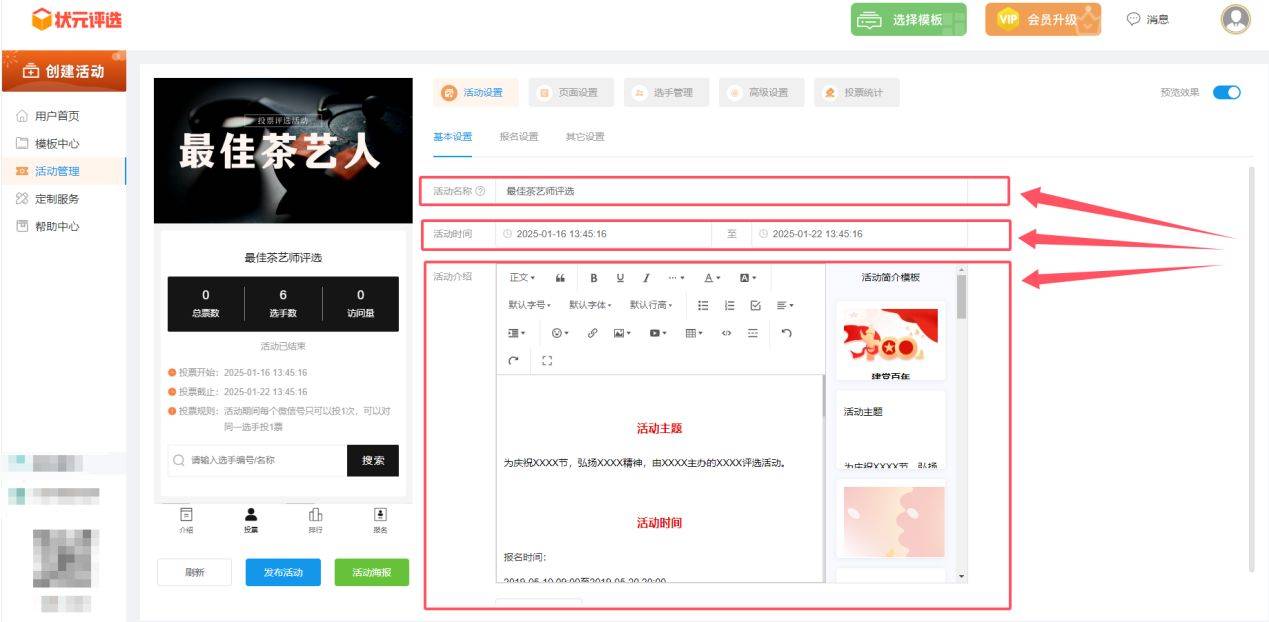Open the 默认行高 line height dropdown
The image size is (1269, 622).
click(651, 305)
